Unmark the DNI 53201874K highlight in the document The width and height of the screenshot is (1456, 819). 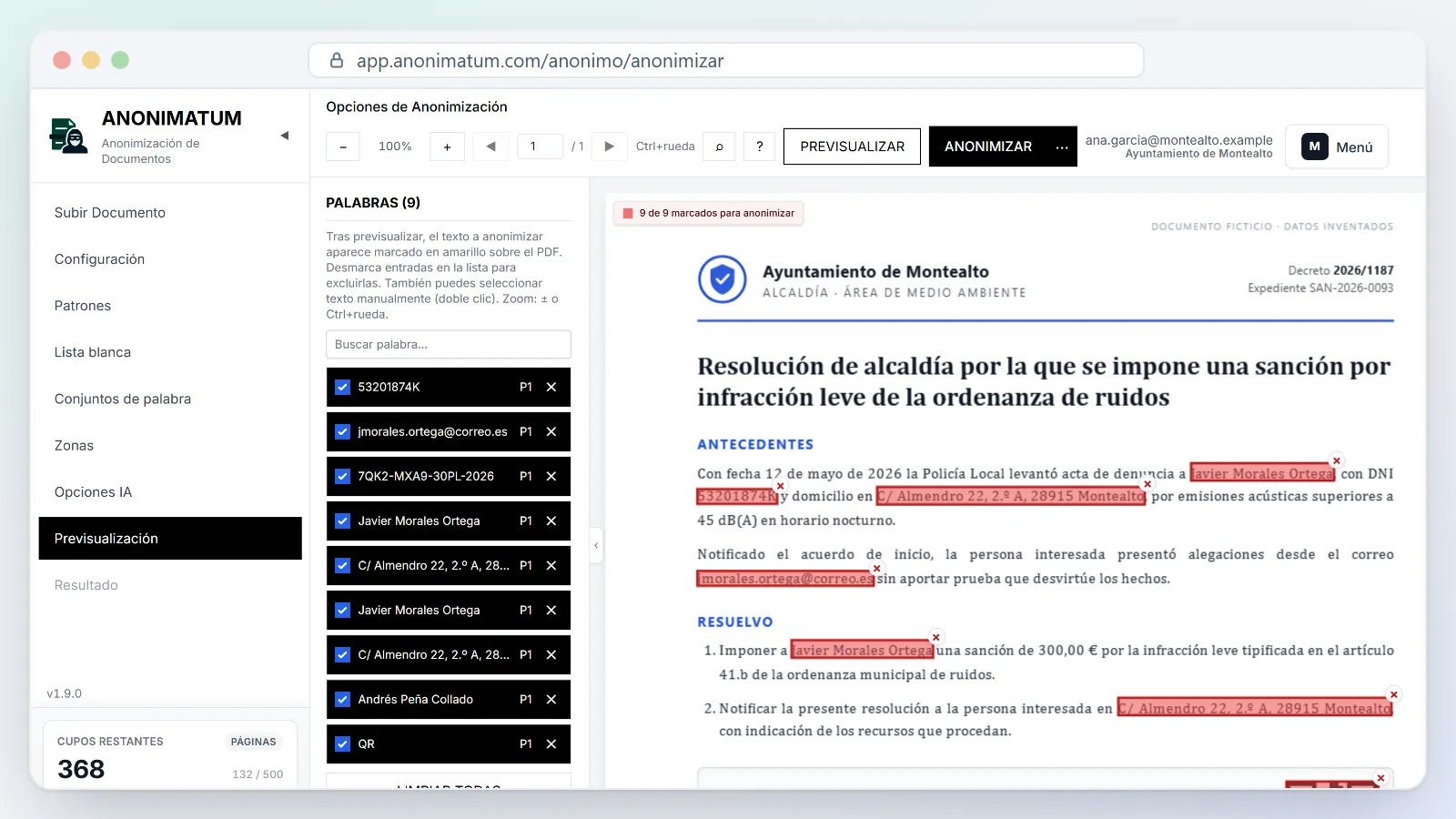click(780, 486)
